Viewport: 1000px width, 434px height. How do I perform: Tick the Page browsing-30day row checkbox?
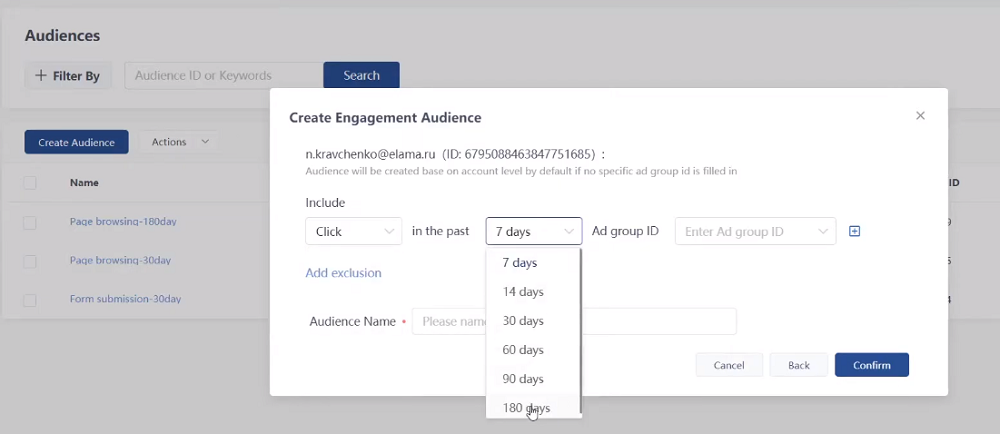coord(30,261)
